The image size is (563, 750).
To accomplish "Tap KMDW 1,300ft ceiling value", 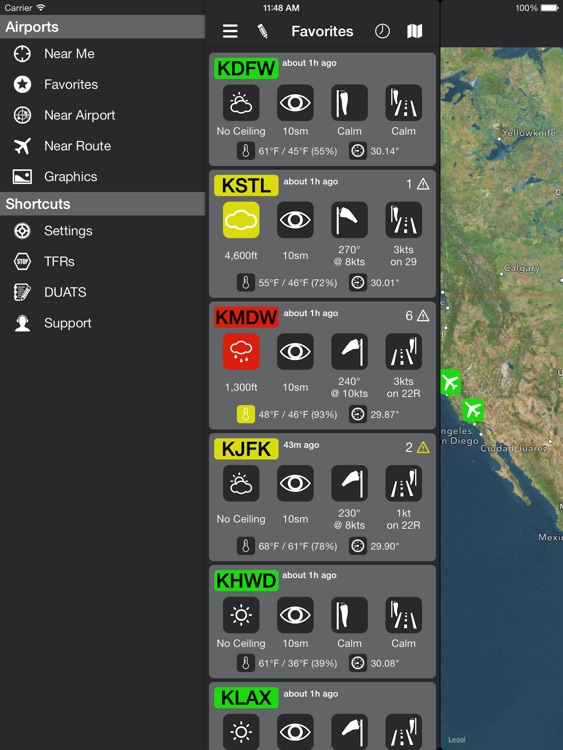I will pos(241,387).
